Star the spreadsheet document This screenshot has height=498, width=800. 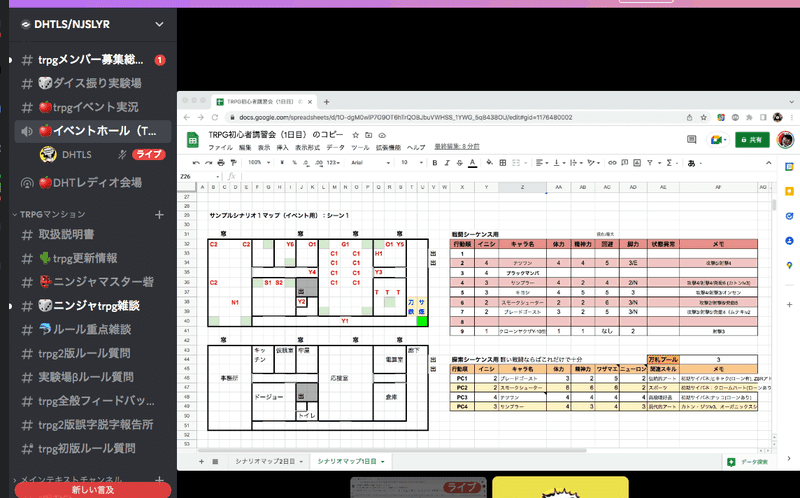(356, 135)
